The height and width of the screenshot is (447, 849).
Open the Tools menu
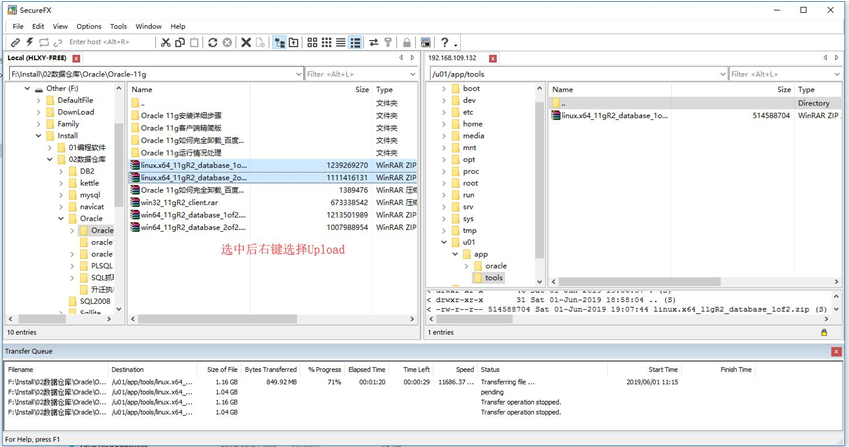pyautogui.click(x=119, y=26)
